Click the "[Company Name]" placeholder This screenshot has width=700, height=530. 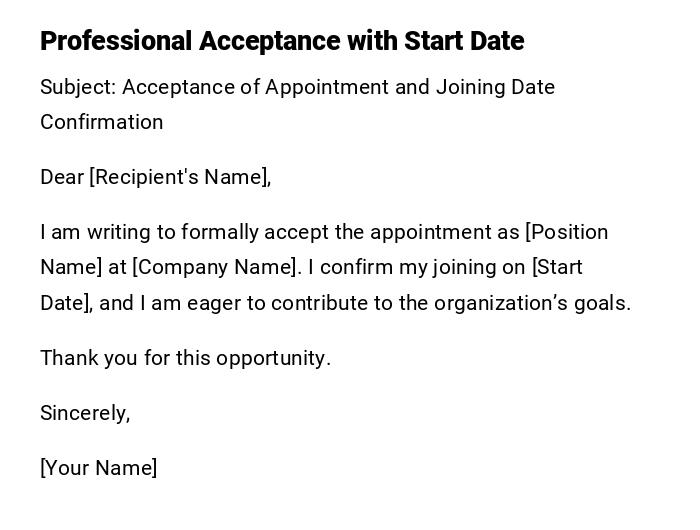coord(215,267)
